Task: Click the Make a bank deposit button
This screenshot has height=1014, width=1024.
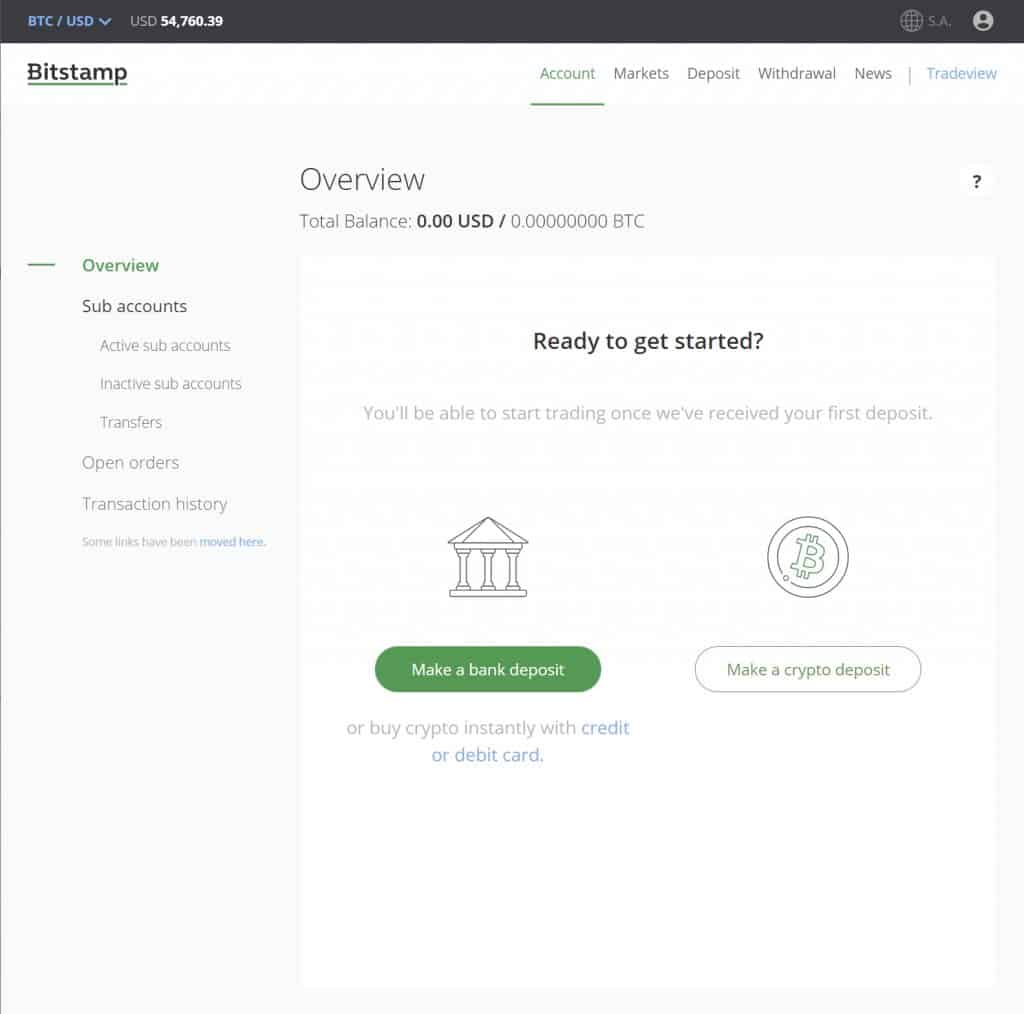Action: [487, 669]
